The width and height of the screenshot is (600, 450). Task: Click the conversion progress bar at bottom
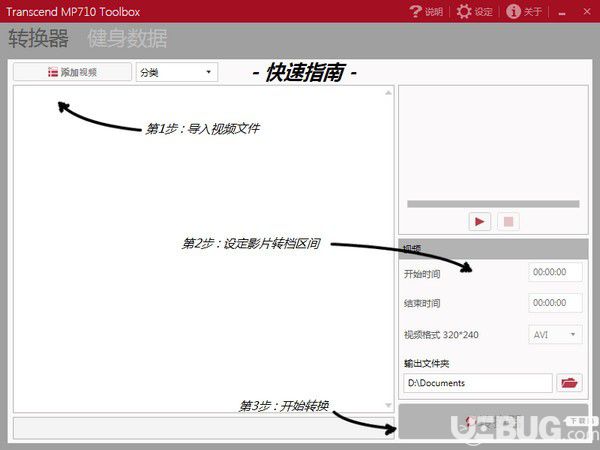(x=204, y=428)
